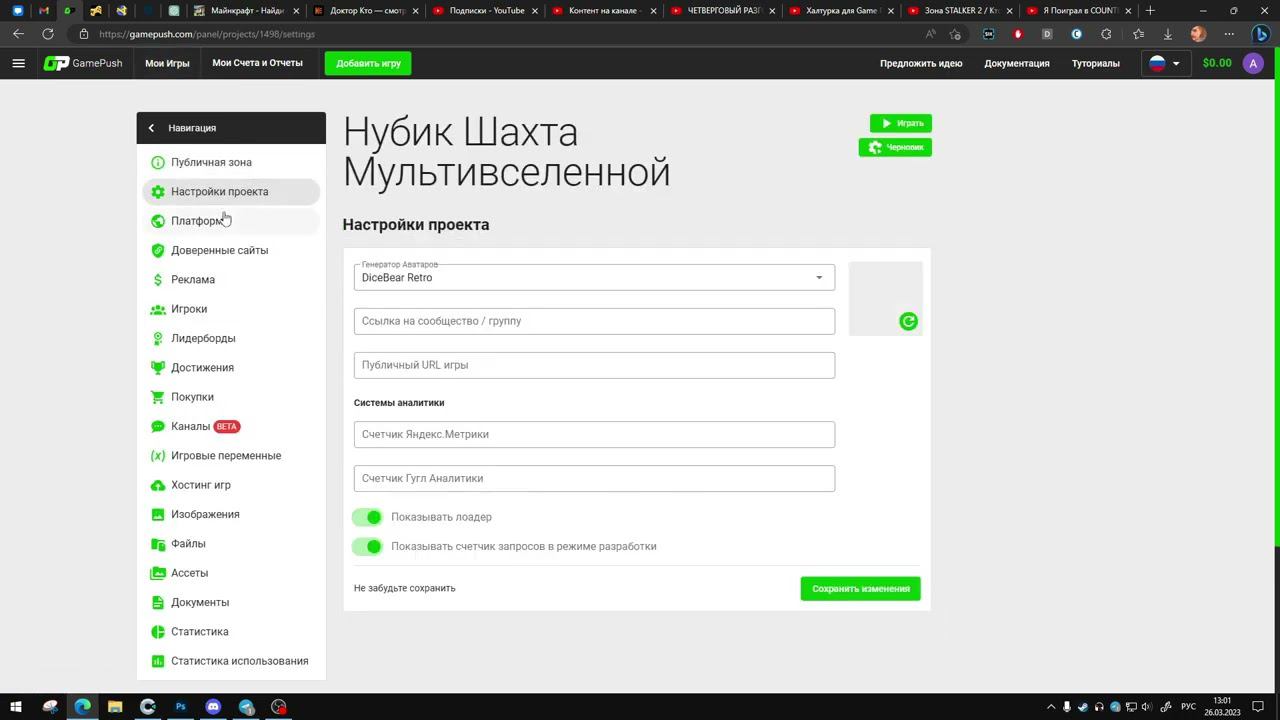Click the browser address bar URL
The height and width of the screenshot is (720, 1280).
(207, 34)
